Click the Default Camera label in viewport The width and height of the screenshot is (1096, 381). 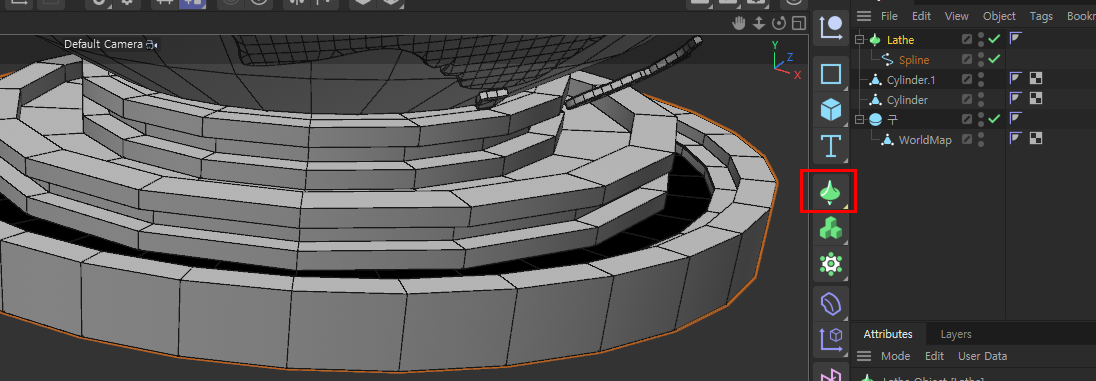click(103, 44)
